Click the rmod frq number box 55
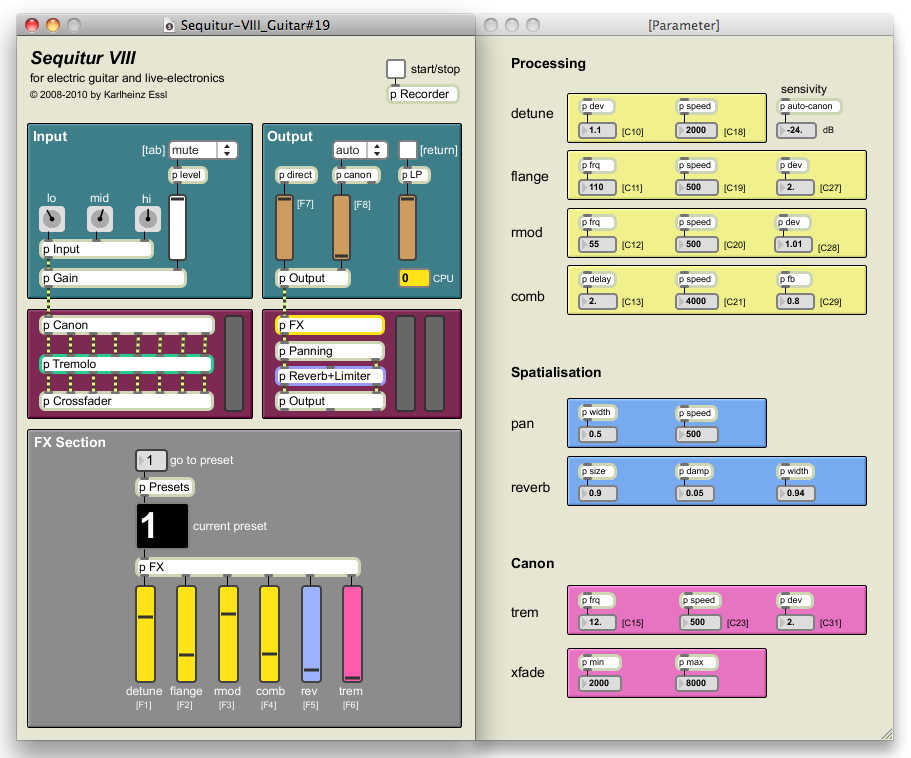The image size is (911, 758). coord(597,245)
